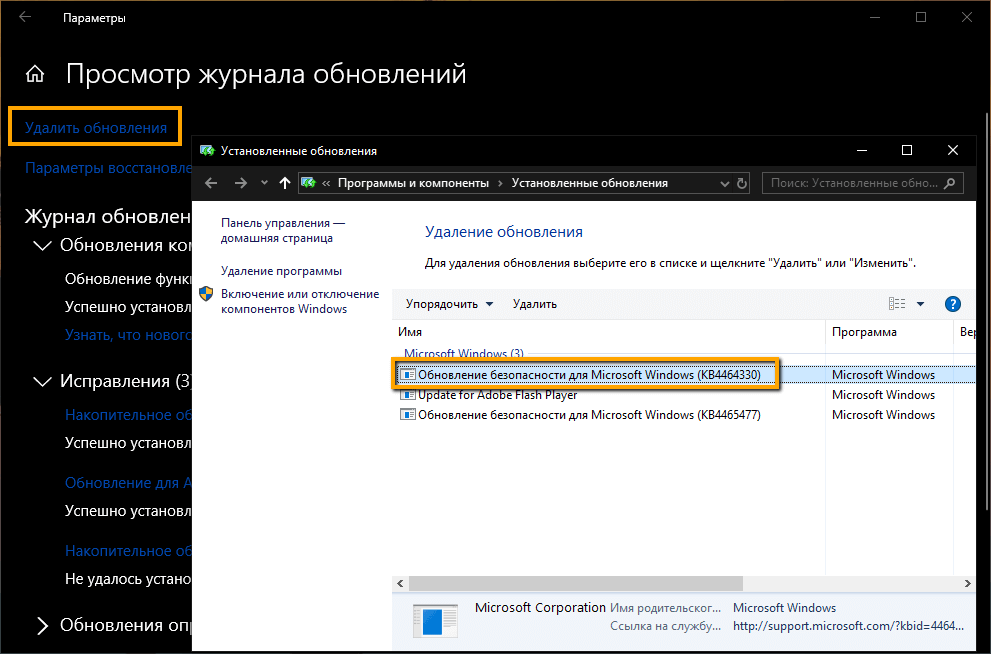Screen dimensions: 991x654
Task: Click Microsoft Windows program cell of Adobe Flash row
Action: 883,395
